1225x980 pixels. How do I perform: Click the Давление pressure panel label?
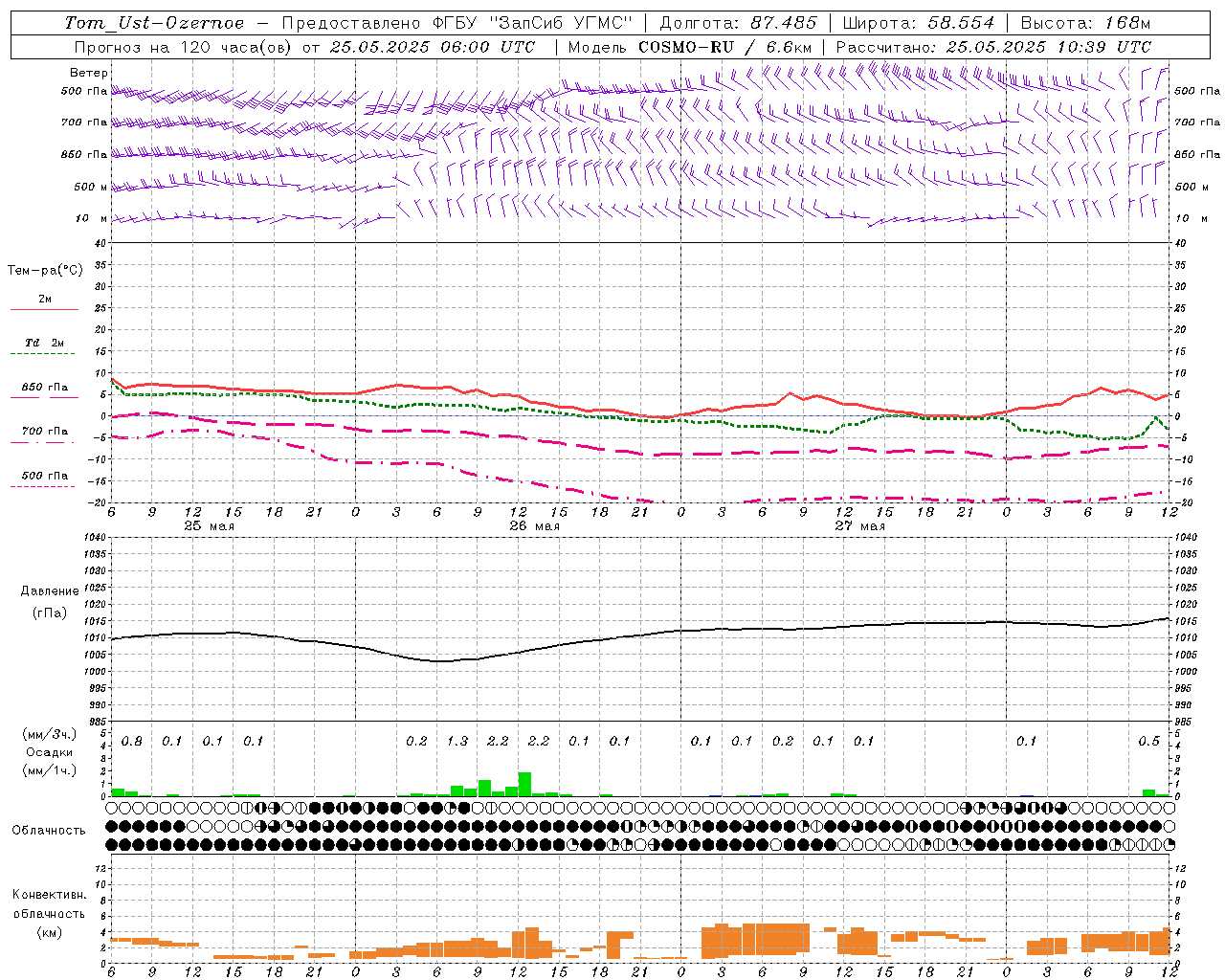click(49, 591)
